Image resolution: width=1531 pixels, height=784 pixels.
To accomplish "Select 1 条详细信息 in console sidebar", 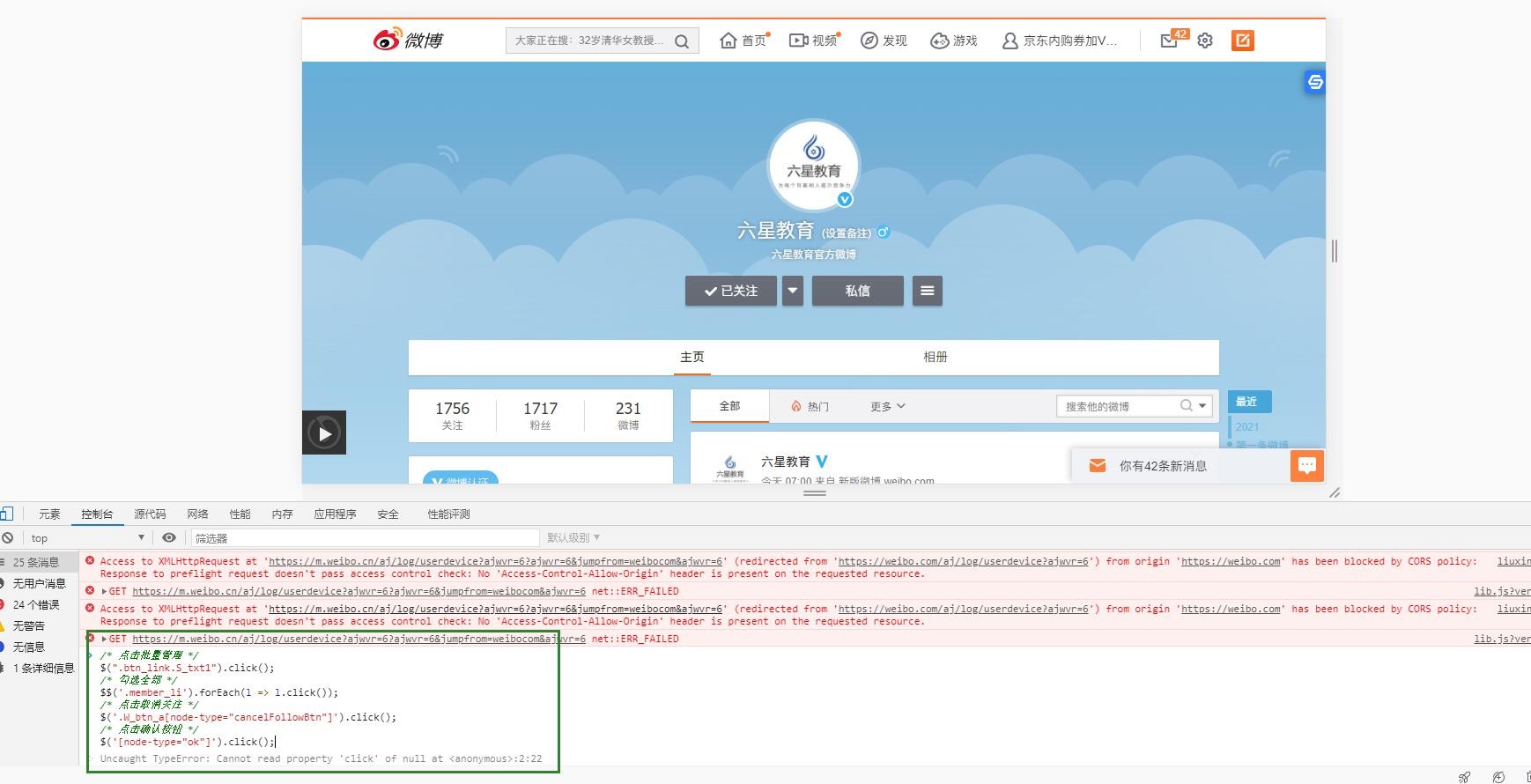I will (39, 668).
